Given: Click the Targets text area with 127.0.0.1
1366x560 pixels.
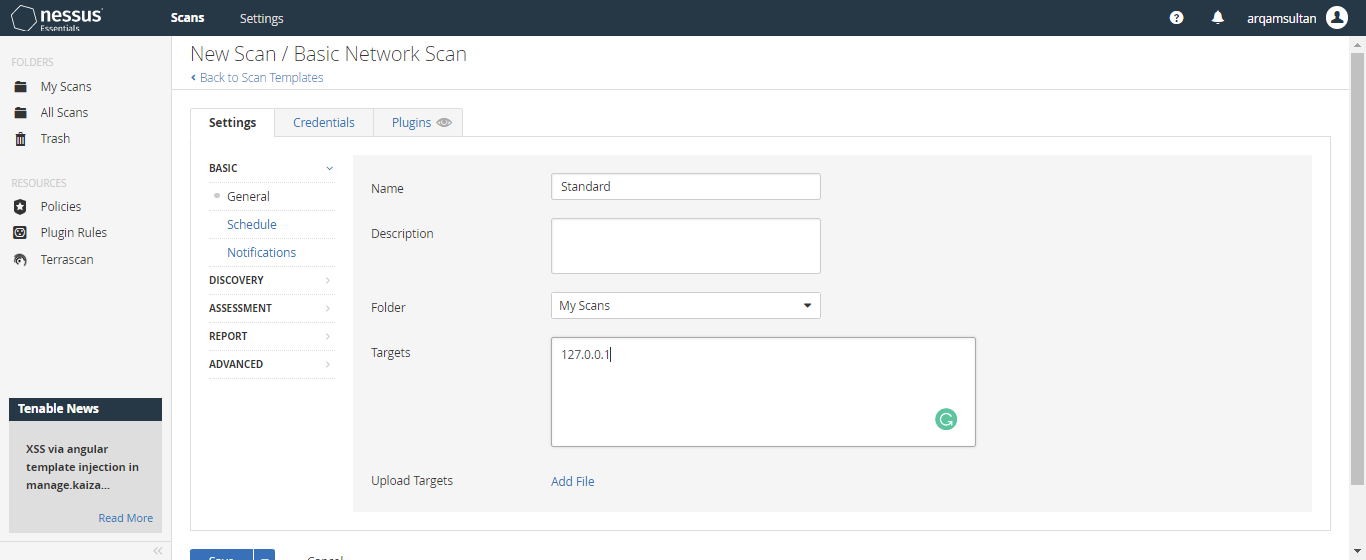Looking at the screenshot, I should click(x=763, y=392).
